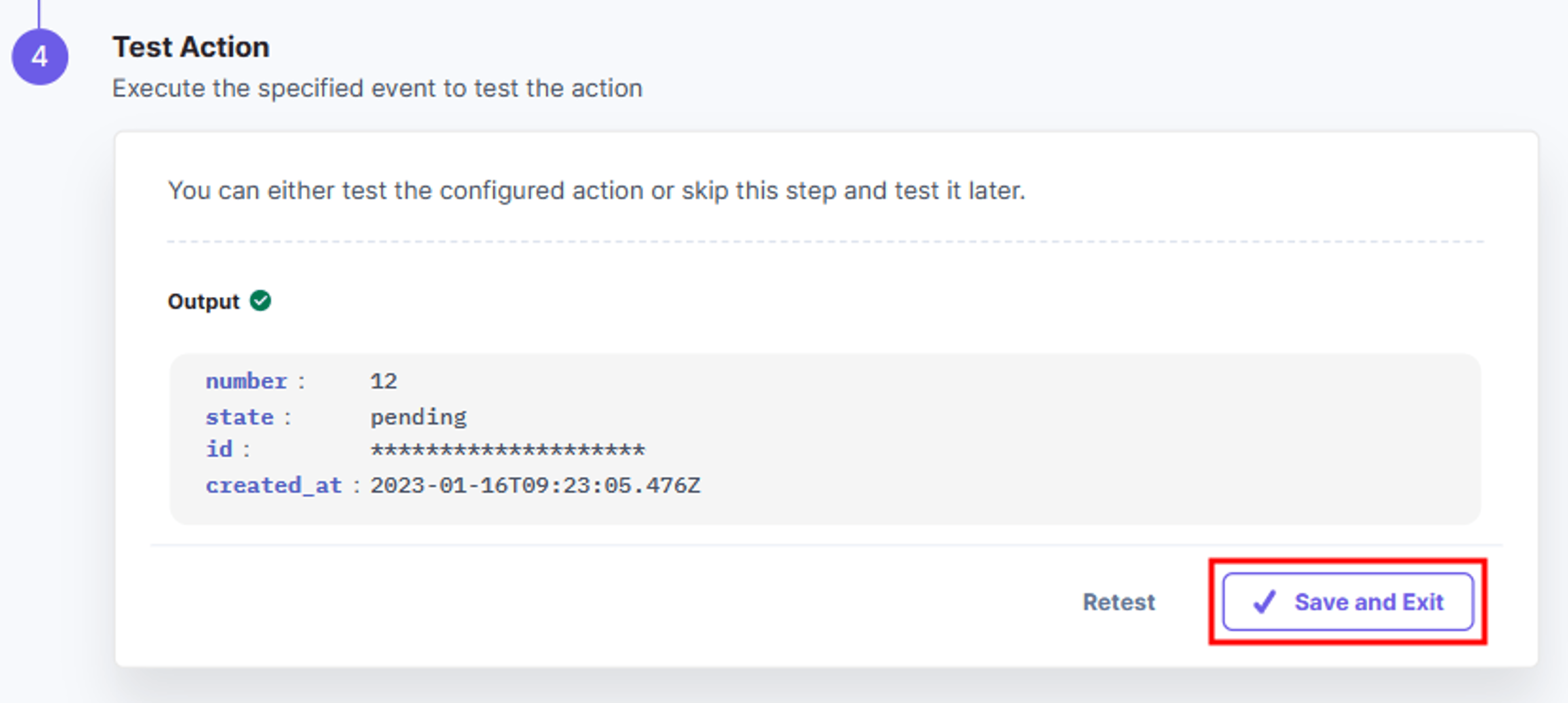The height and width of the screenshot is (703, 1568).
Task: Click the Retest button
Action: pos(1118,602)
